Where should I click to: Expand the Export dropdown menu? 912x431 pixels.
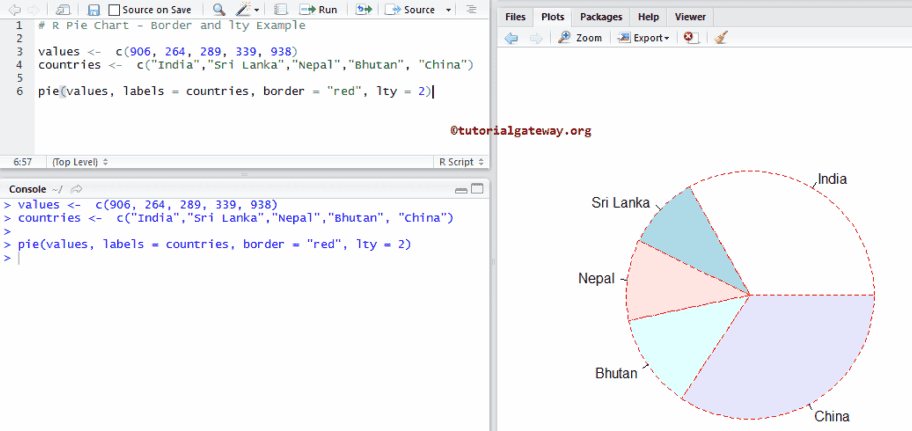[x=643, y=37]
